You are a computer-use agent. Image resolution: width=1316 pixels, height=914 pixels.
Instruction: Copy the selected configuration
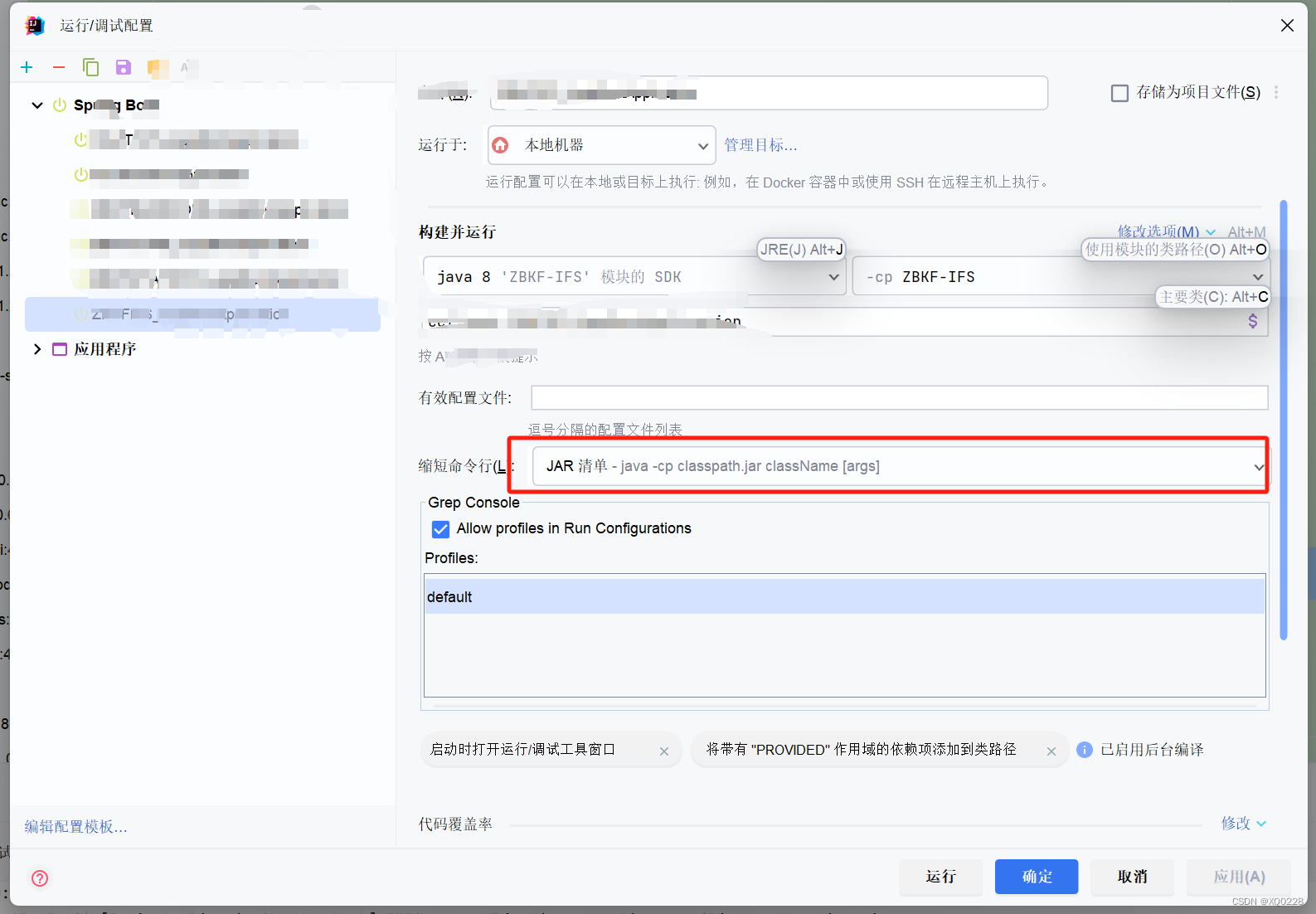click(91, 67)
